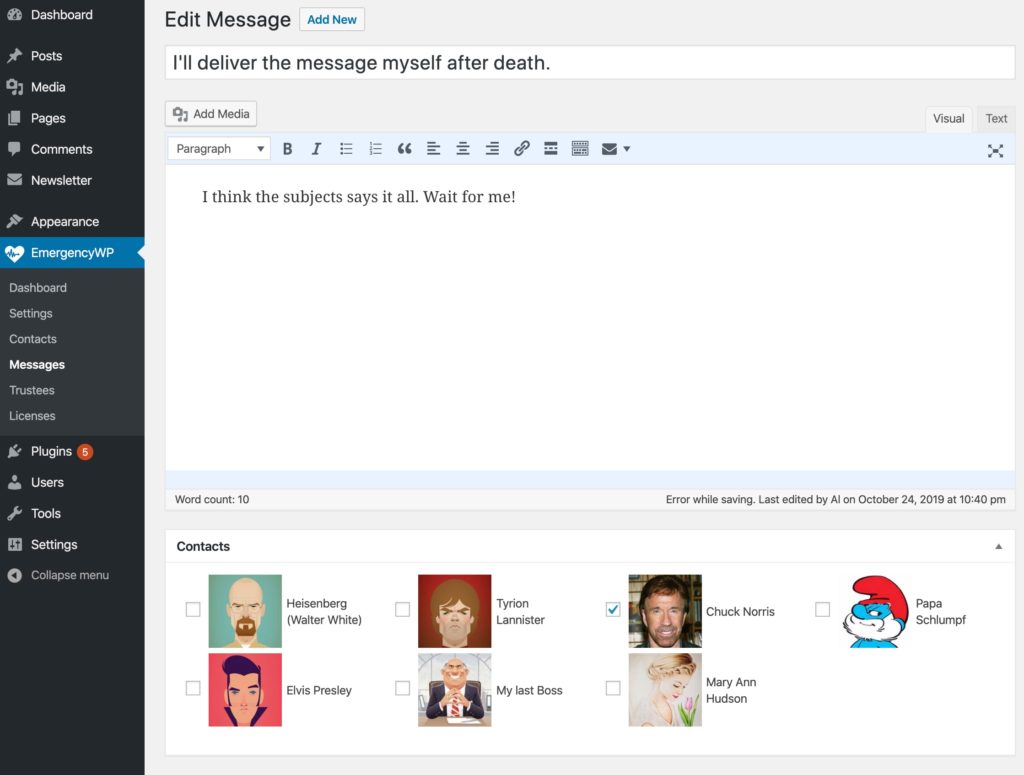The width and height of the screenshot is (1024, 775).
Task: Click the Users person icon
Action: click(14, 482)
